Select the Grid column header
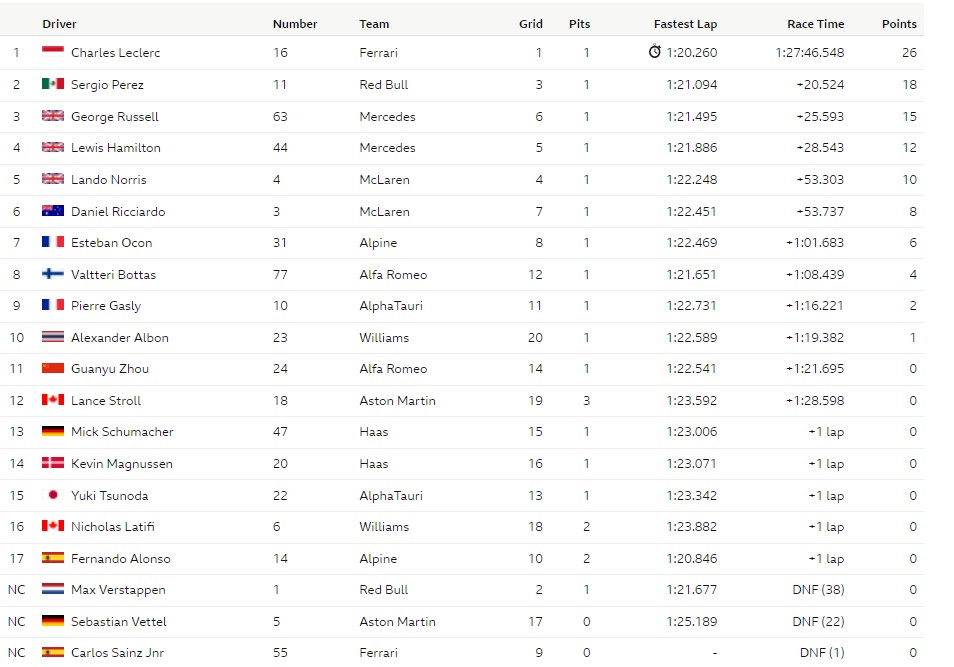 click(x=531, y=24)
